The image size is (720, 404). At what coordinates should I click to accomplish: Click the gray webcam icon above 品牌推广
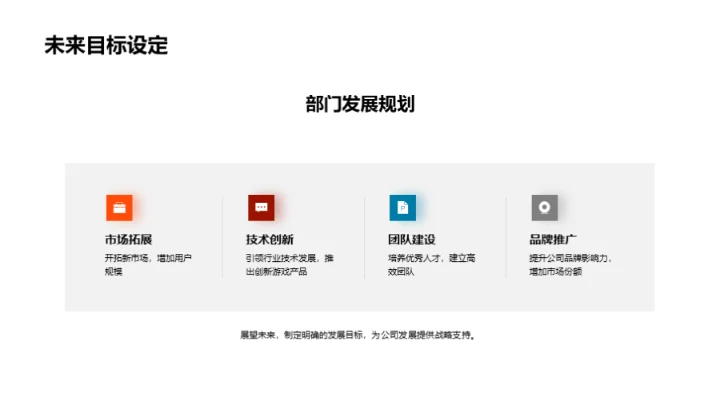(545, 208)
